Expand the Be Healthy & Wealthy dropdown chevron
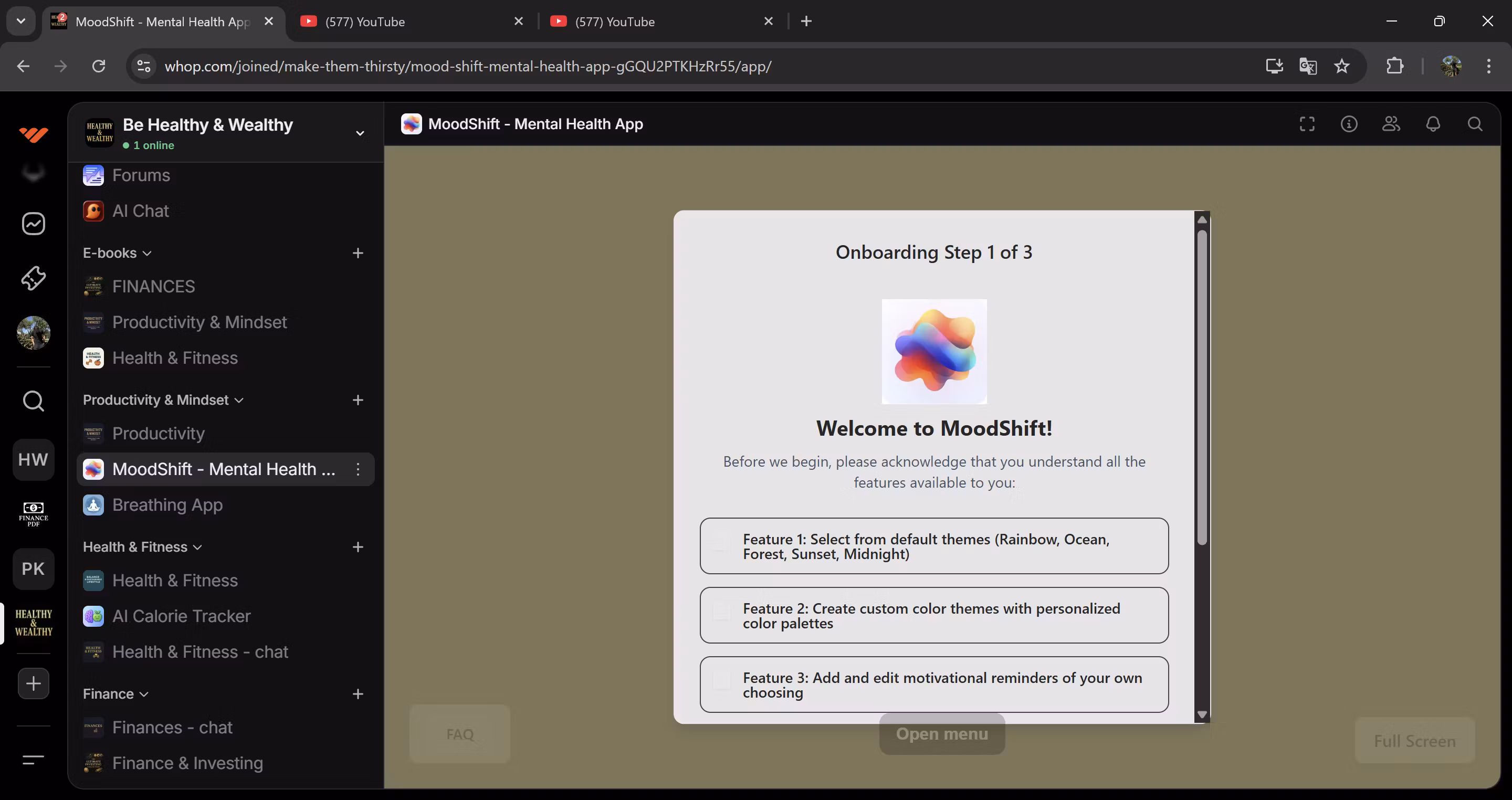Viewport: 1512px width, 800px height. (x=360, y=133)
